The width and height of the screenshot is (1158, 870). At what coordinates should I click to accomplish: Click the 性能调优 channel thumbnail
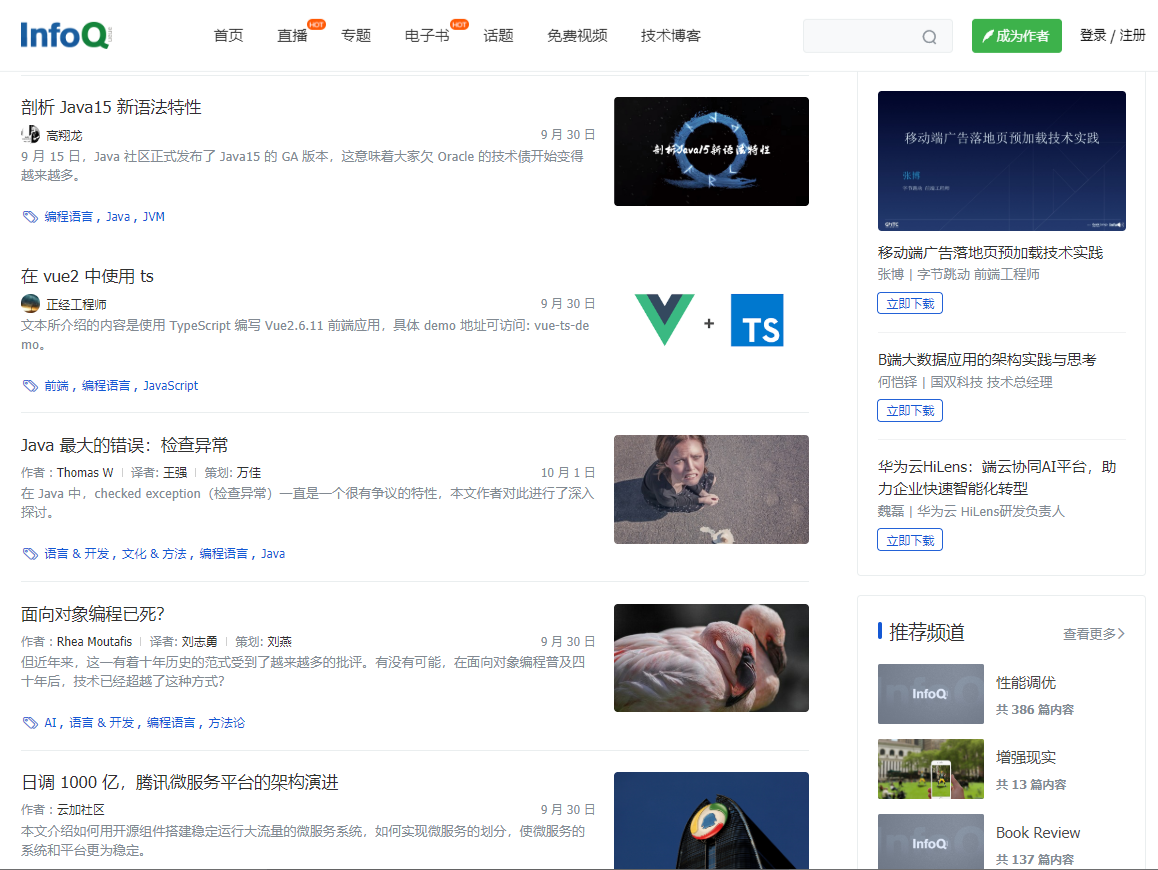point(931,694)
